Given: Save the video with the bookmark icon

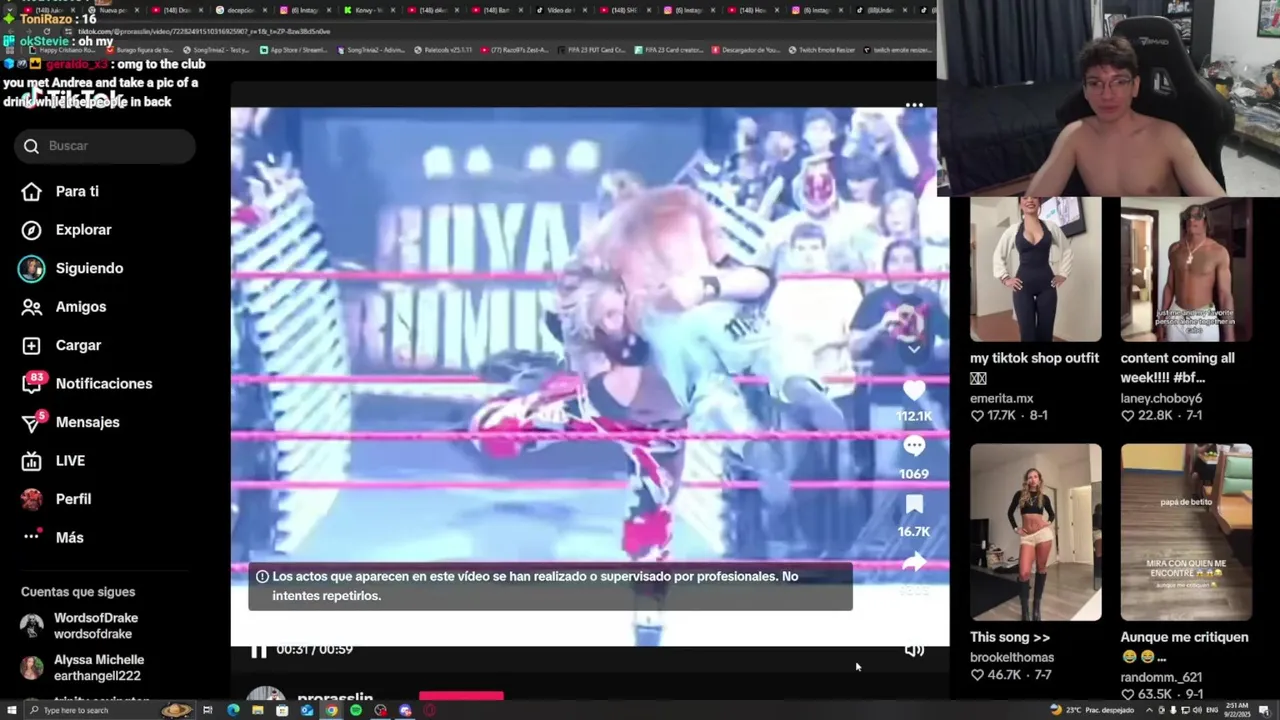Looking at the screenshot, I should pyautogui.click(x=914, y=505).
